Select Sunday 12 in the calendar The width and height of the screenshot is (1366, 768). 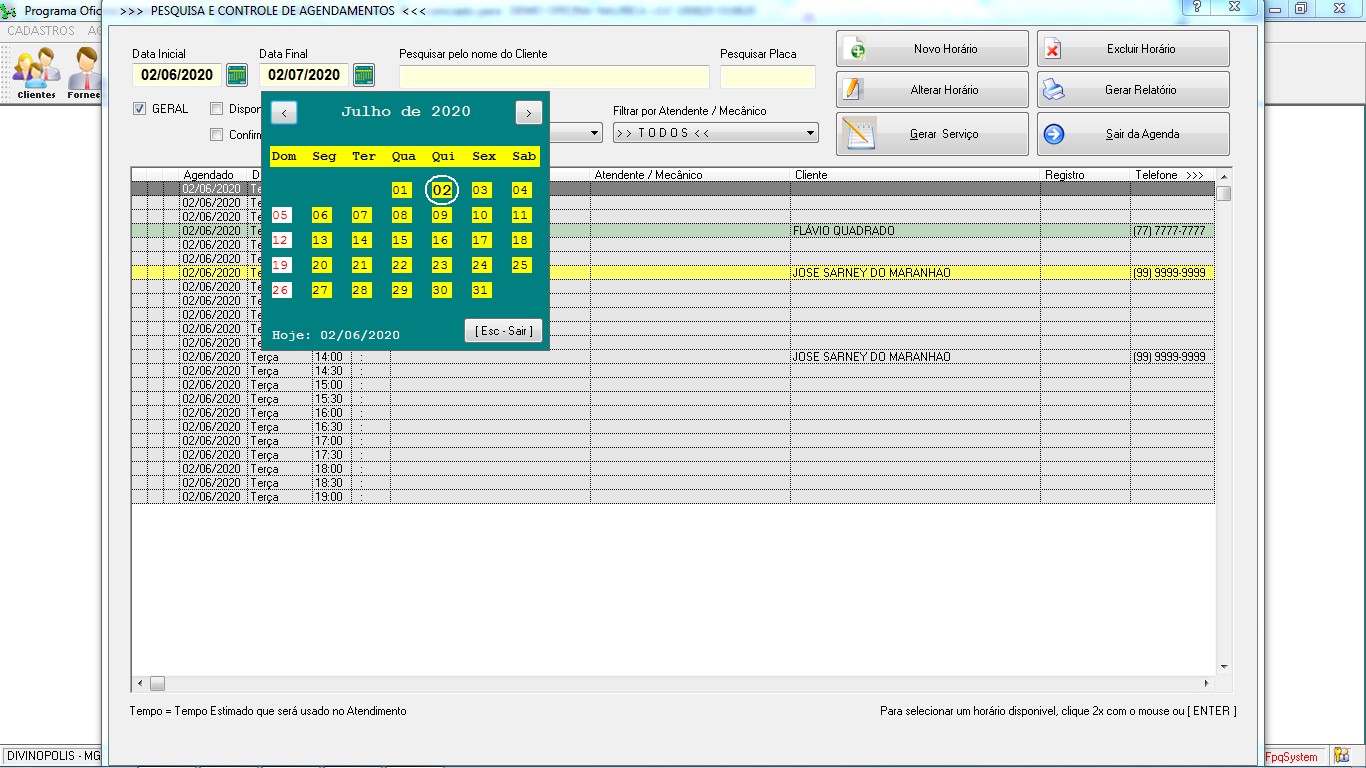[x=281, y=240]
